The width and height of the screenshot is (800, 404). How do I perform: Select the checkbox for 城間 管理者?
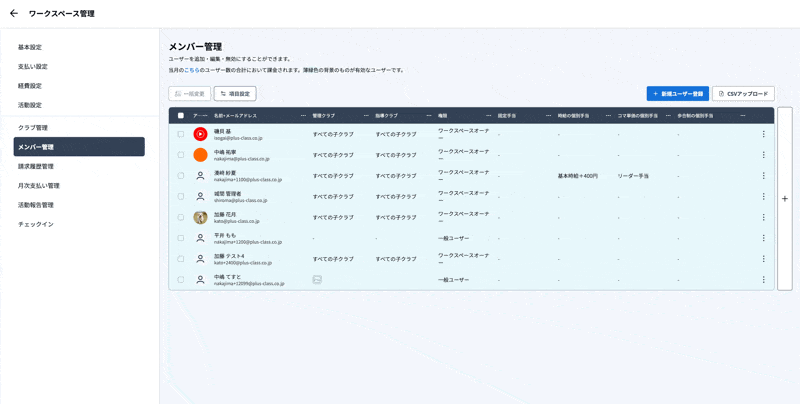point(181,197)
